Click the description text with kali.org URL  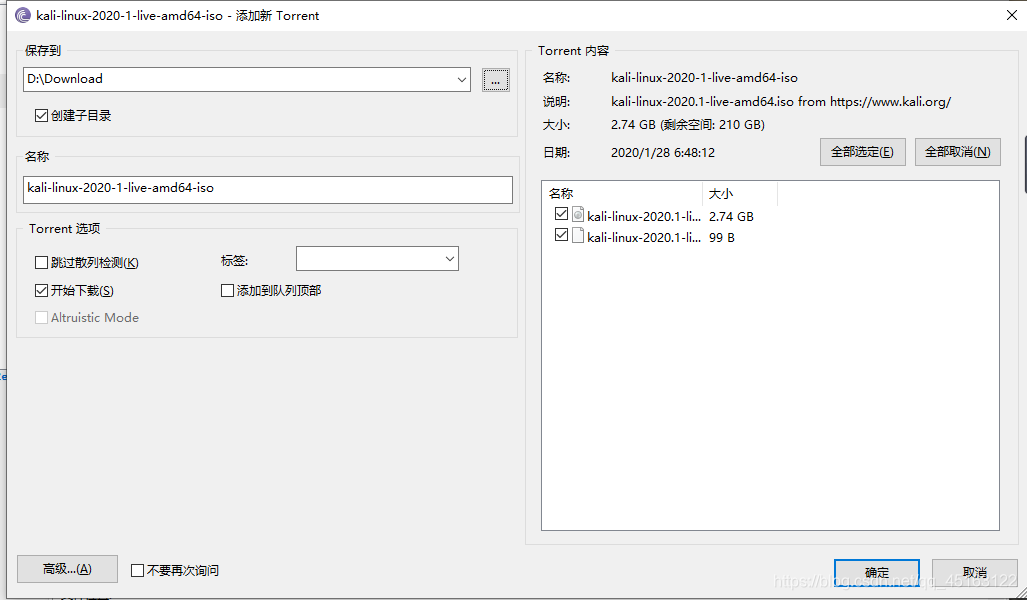click(781, 102)
